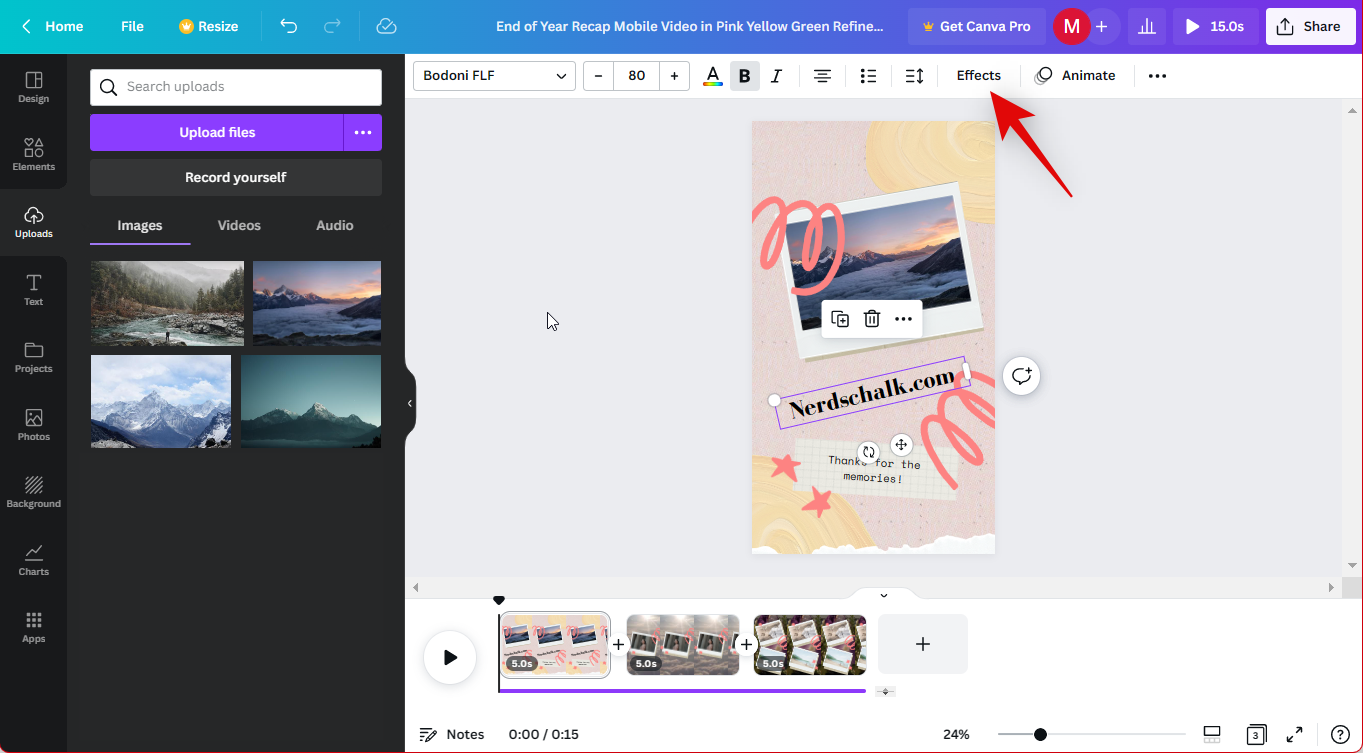This screenshot has height=753, width=1363.
Task: Change text alignment
Action: coord(822,76)
